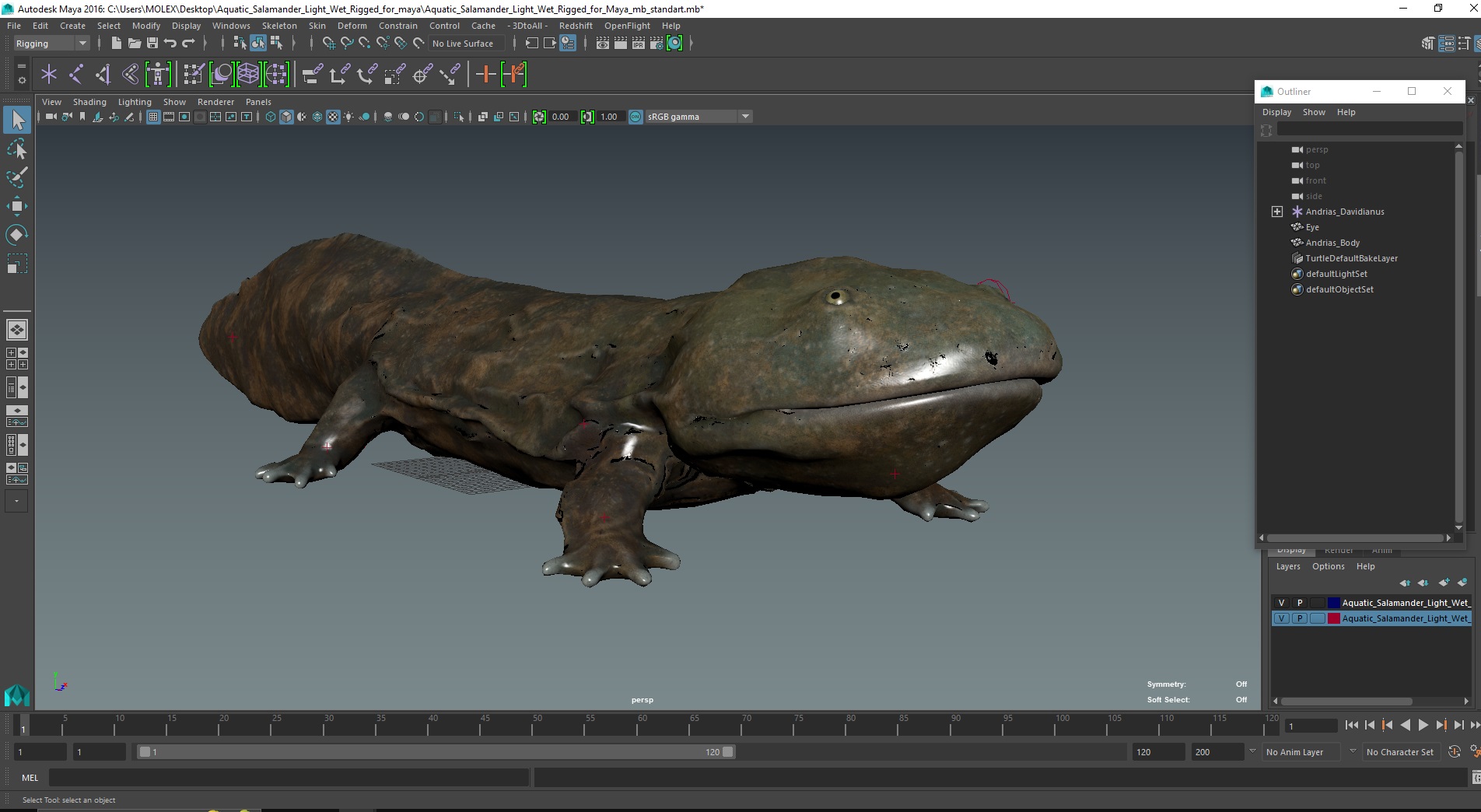Click the red layer color swatch
Image resolution: width=1481 pixels, height=812 pixels.
(1333, 618)
